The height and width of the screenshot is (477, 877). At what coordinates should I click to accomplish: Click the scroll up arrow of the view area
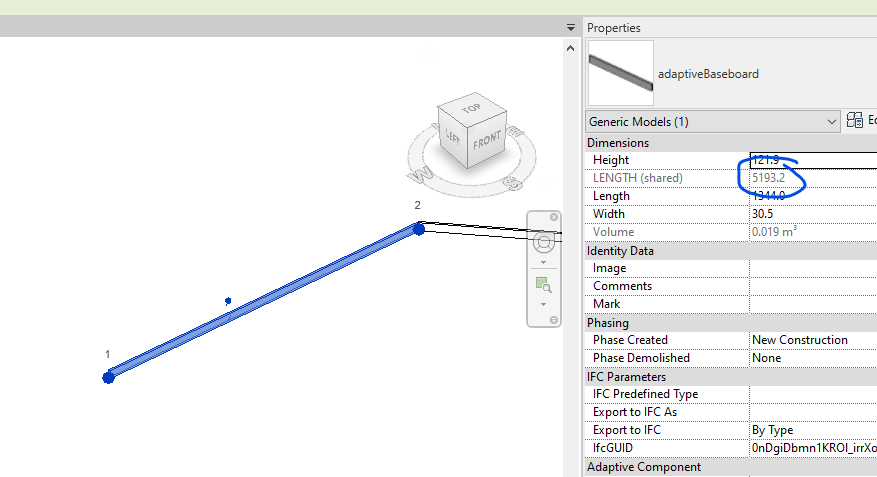(570, 48)
